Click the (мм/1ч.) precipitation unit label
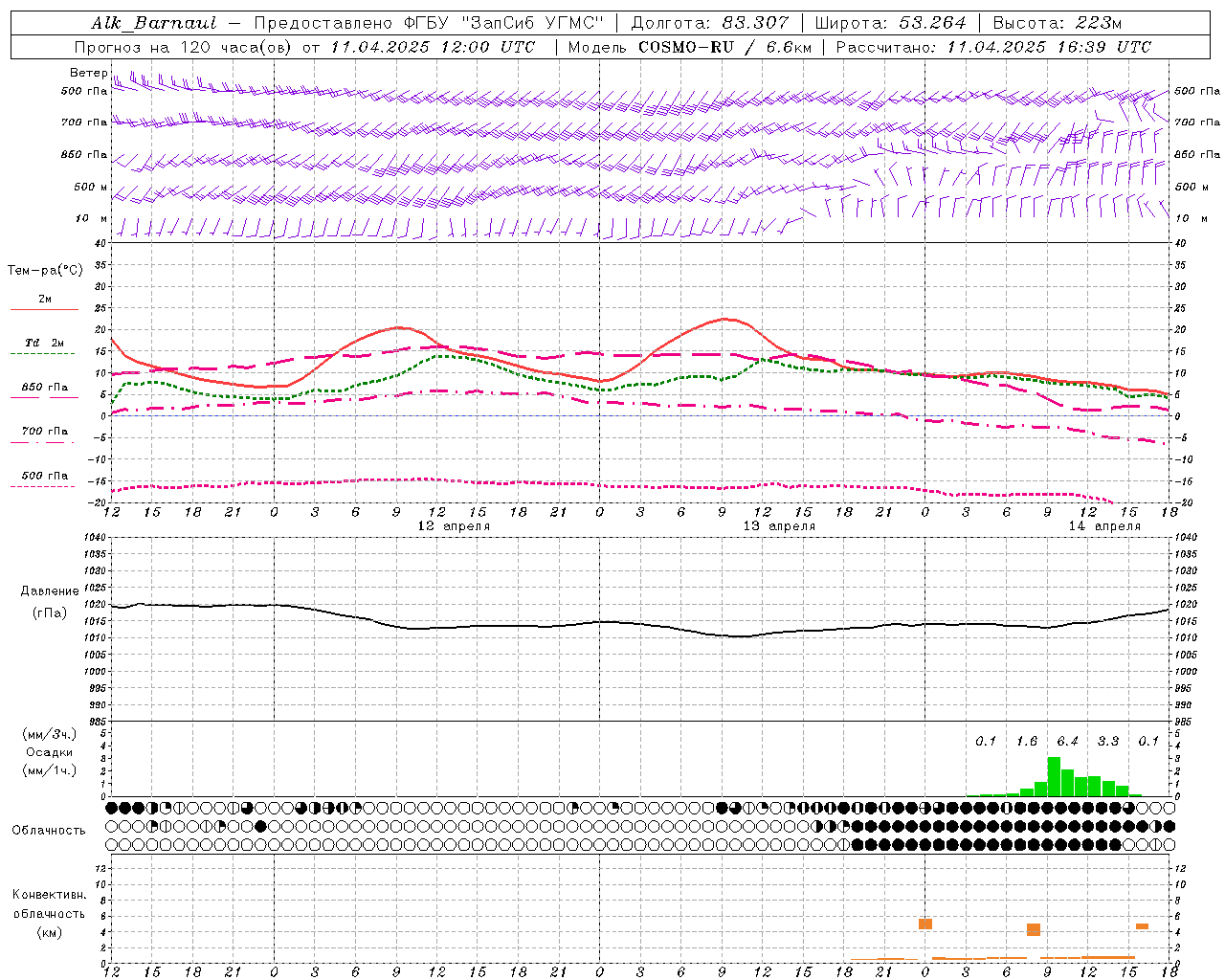The width and height of the screenshot is (1225, 980). pyautogui.click(x=49, y=770)
